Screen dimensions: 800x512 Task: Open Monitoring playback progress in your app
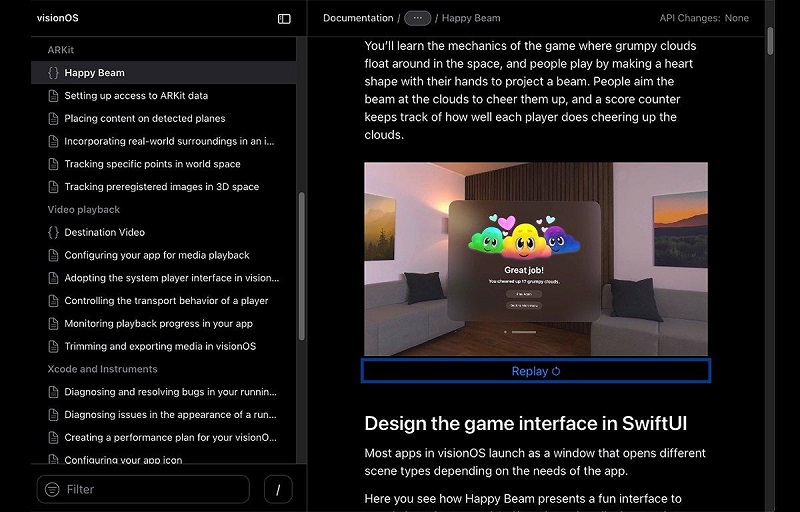point(158,323)
